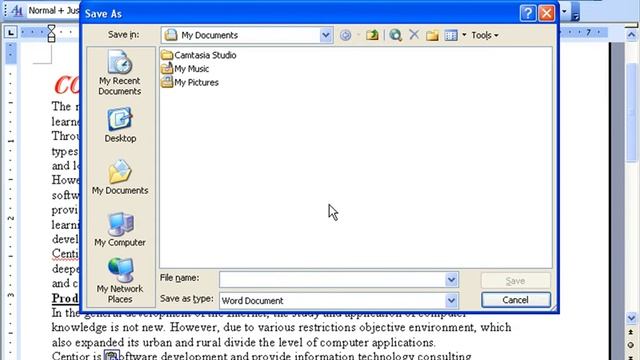Close the Save As dialog
The image size is (640, 360).
pyautogui.click(x=547, y=13)
